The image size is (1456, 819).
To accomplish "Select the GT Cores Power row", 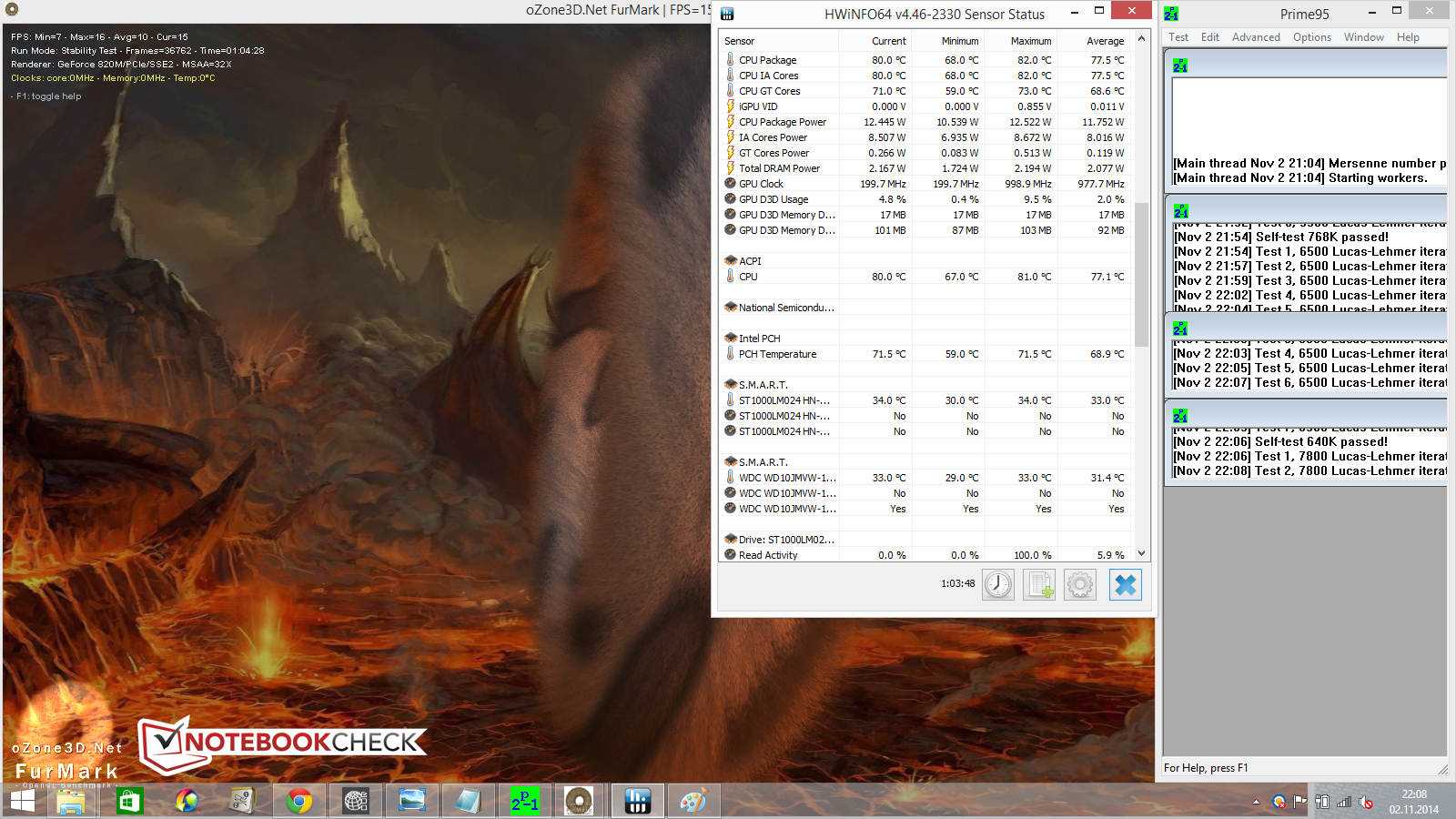I will point(926,153).
